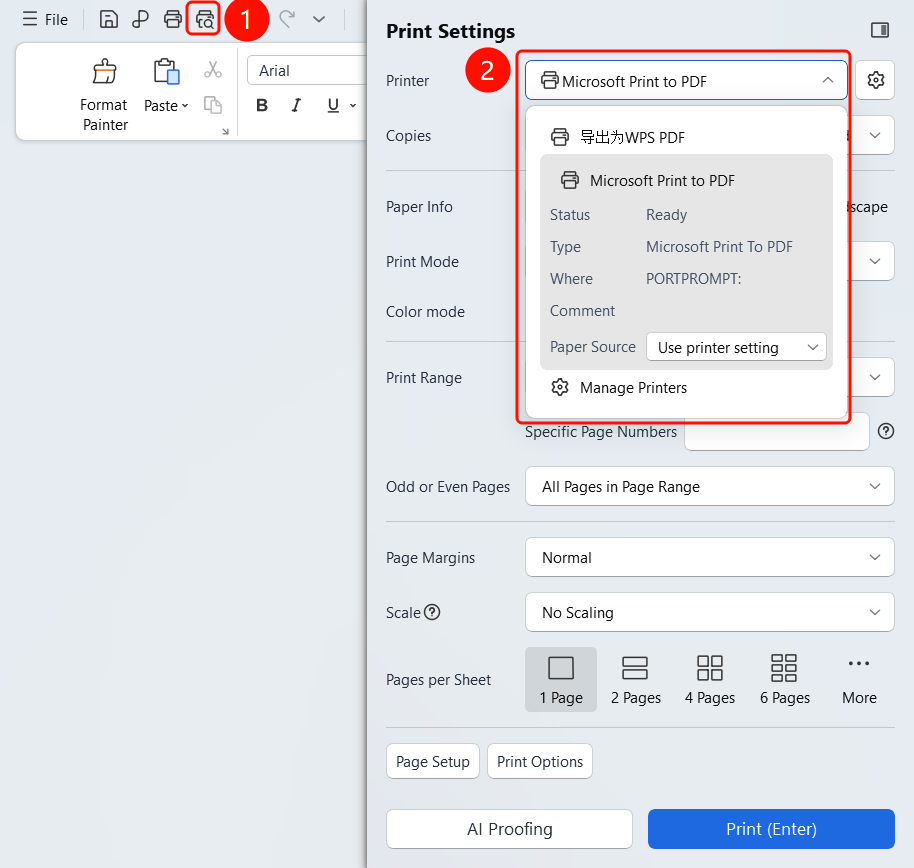Toggle Underline formatting
This screenshot has height=868, width=914.
click(333, 105)
